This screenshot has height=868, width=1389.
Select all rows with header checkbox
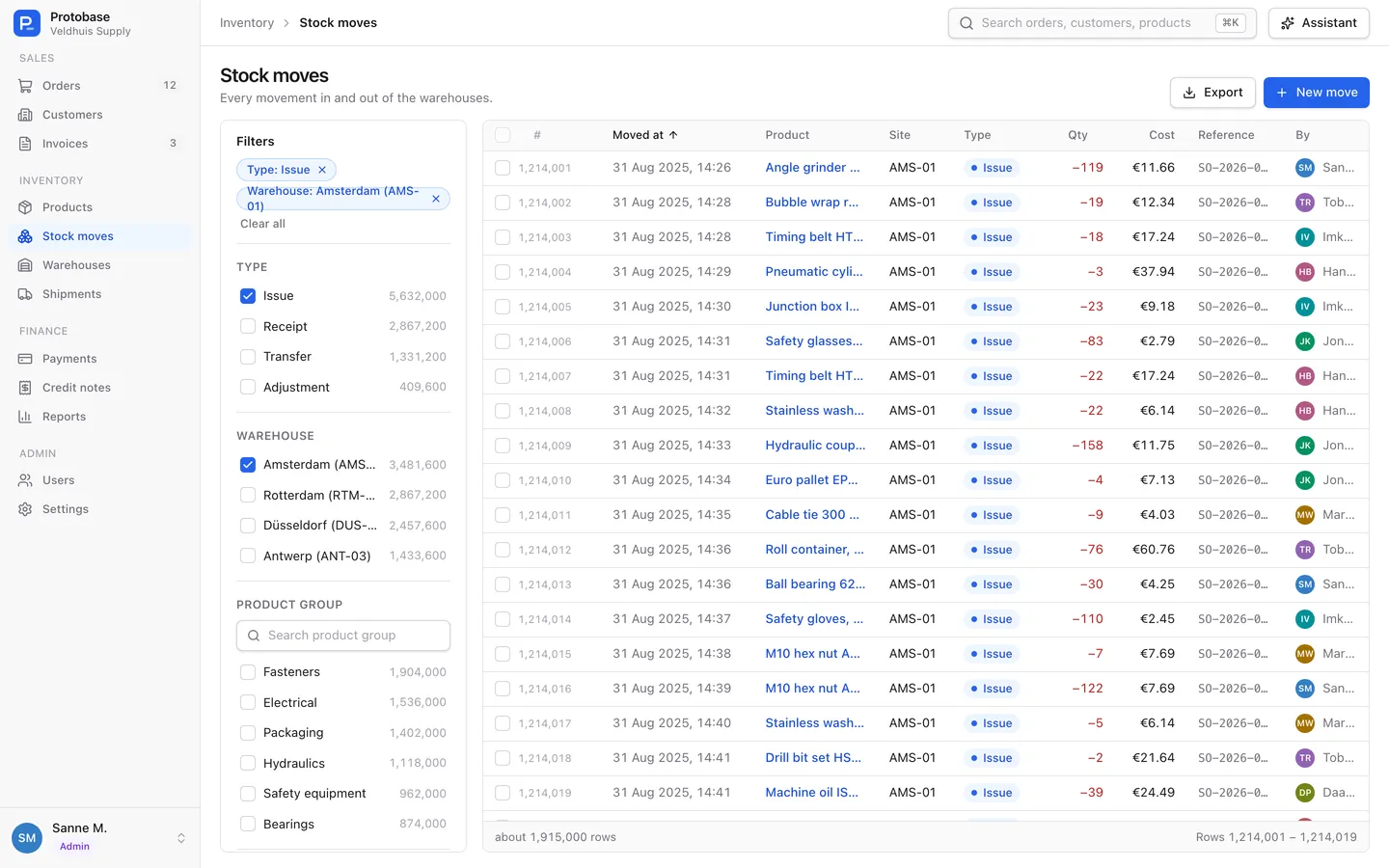coord(503,135)
